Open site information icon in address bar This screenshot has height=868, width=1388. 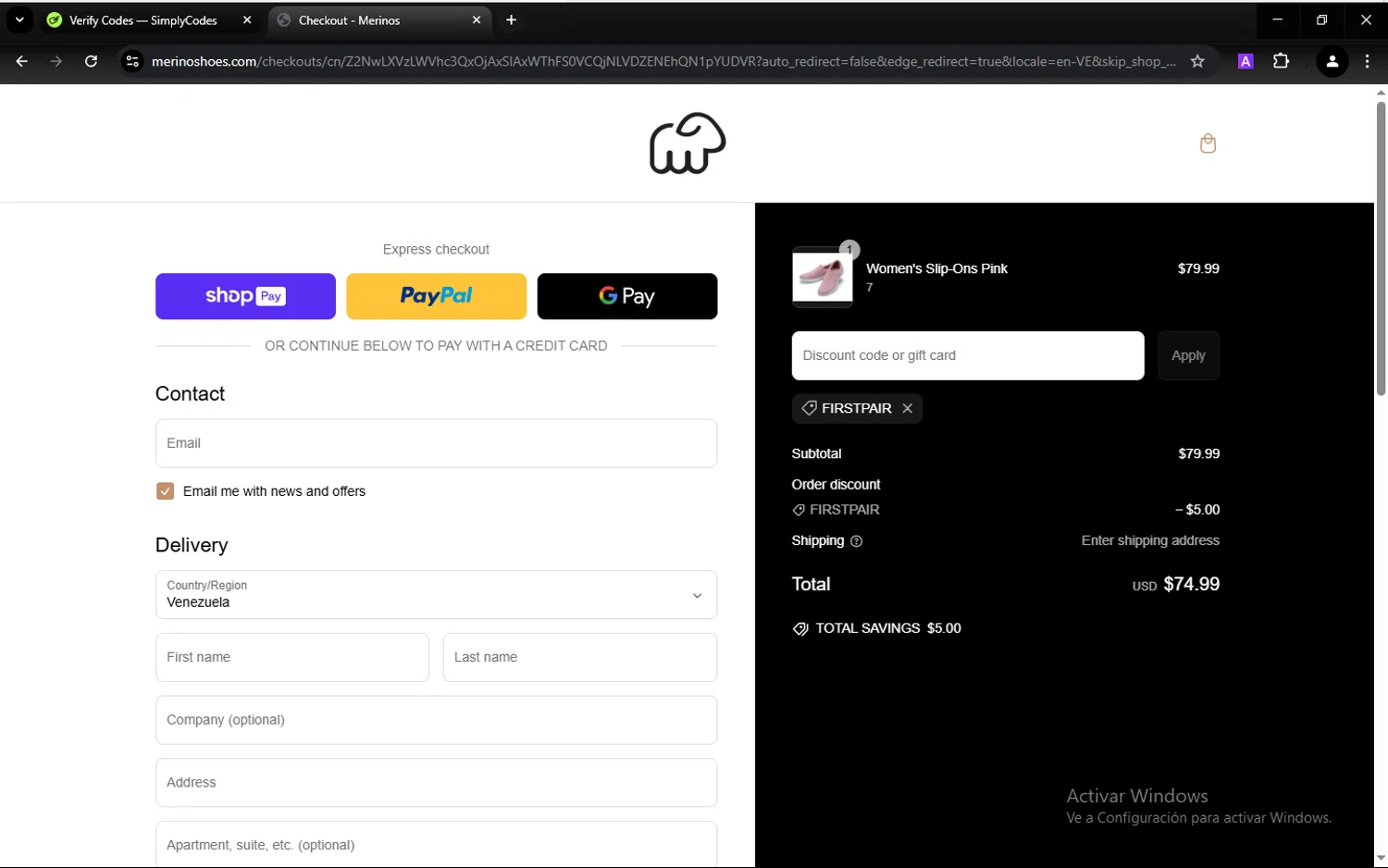click(132, 61)
